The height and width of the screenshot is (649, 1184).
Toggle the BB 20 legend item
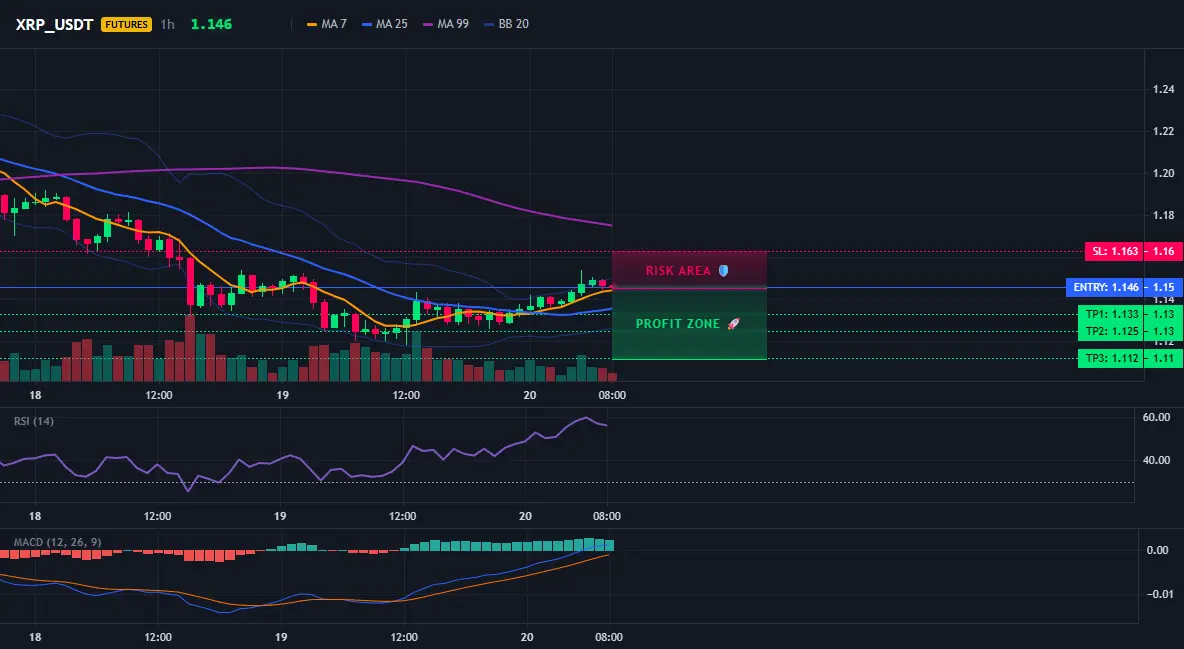point(507,24)
